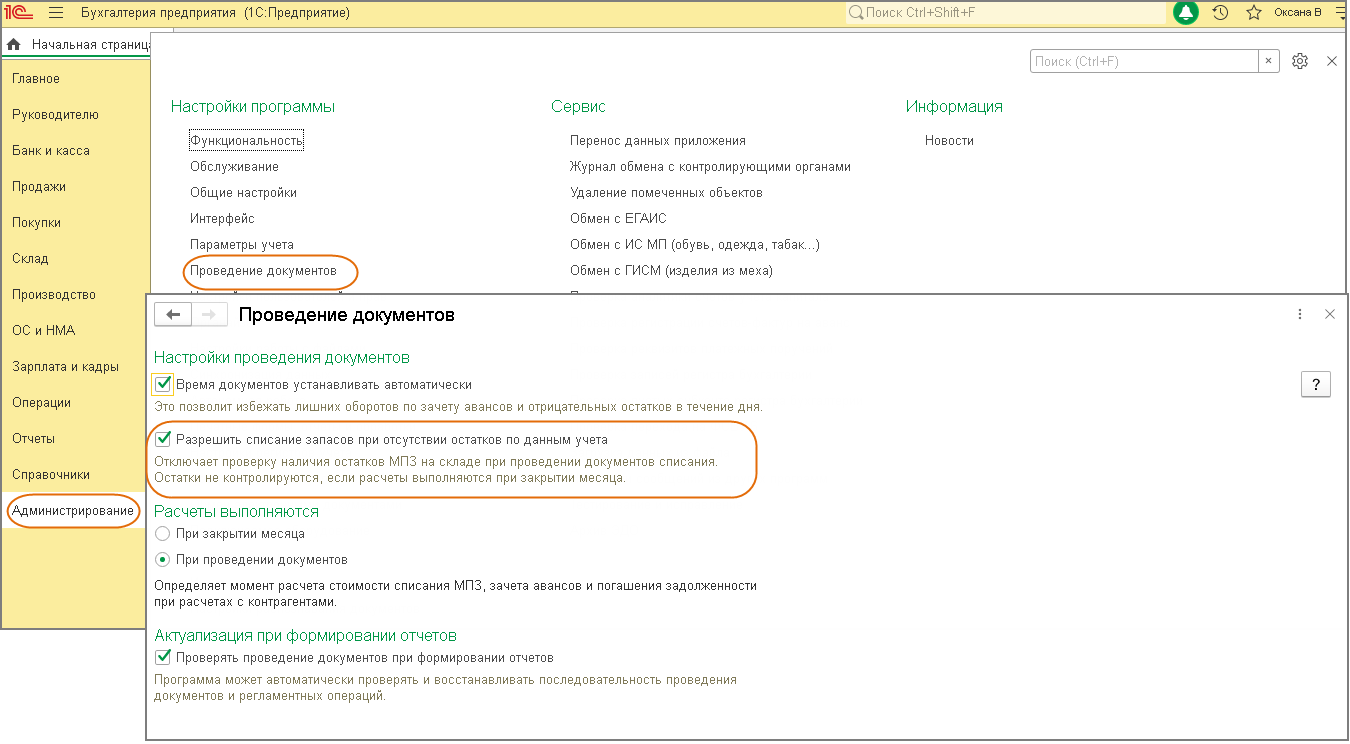Open favorites star icon
The image size is (1350, 744).
(1253, 13)
